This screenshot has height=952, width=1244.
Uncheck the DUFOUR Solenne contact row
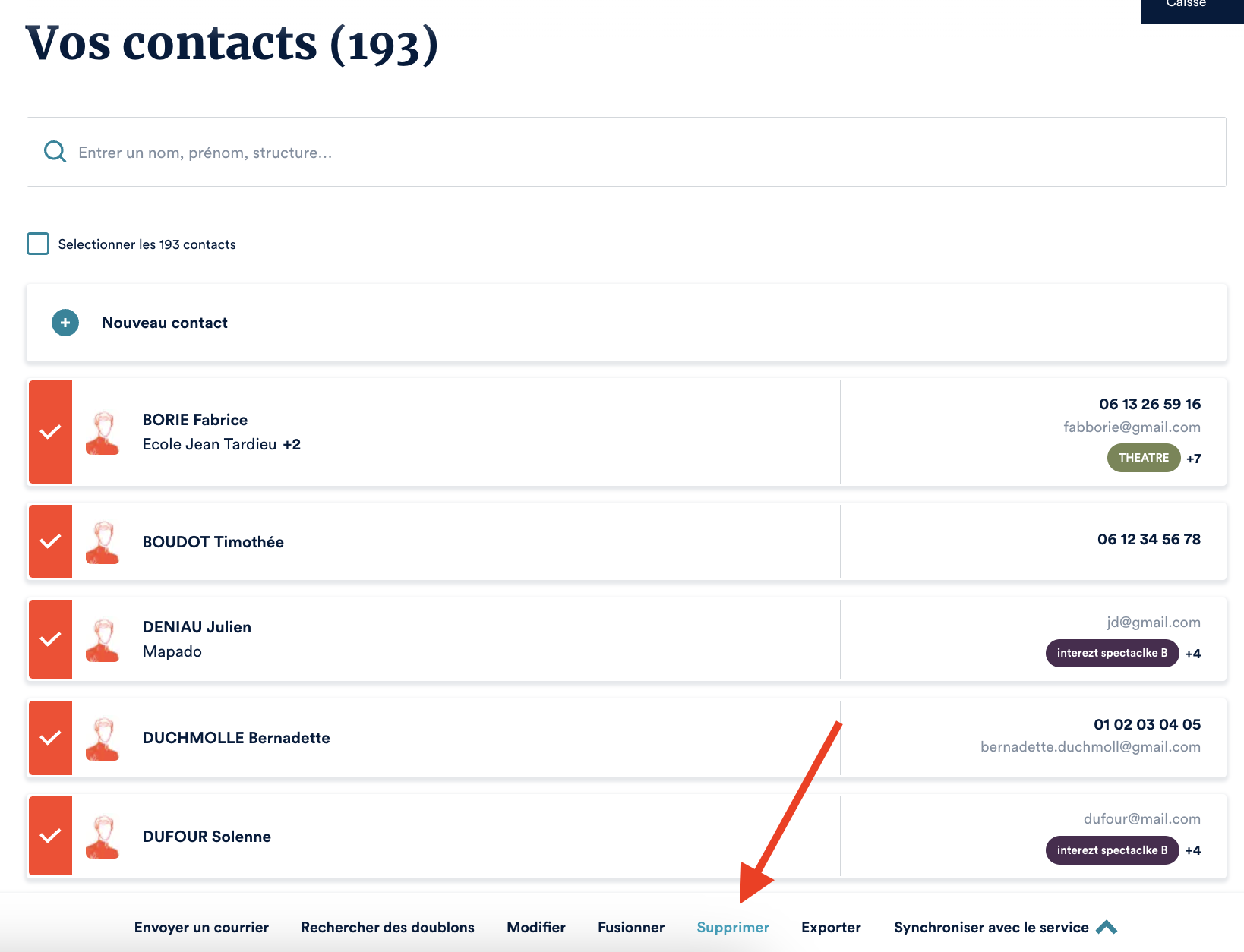click(50, 836)
